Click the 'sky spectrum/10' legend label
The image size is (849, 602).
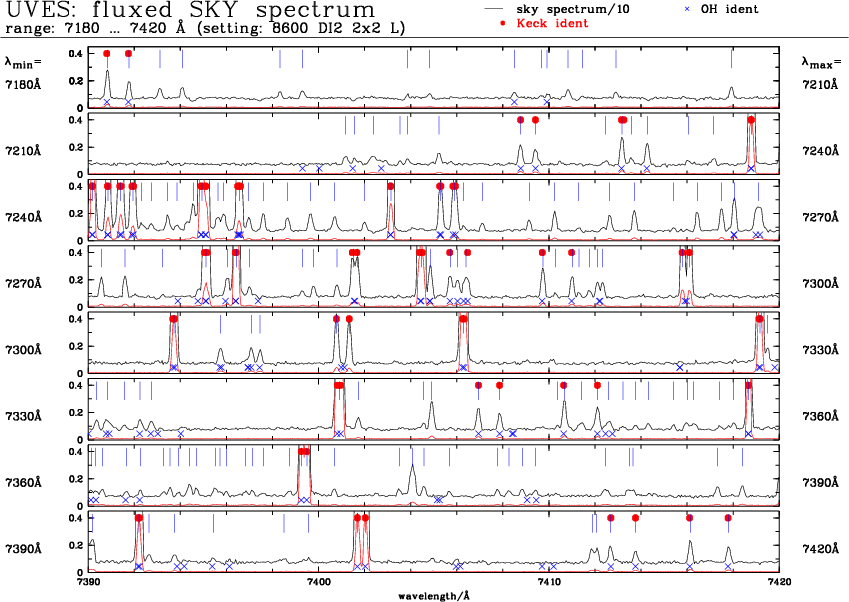tap(573, 9)
